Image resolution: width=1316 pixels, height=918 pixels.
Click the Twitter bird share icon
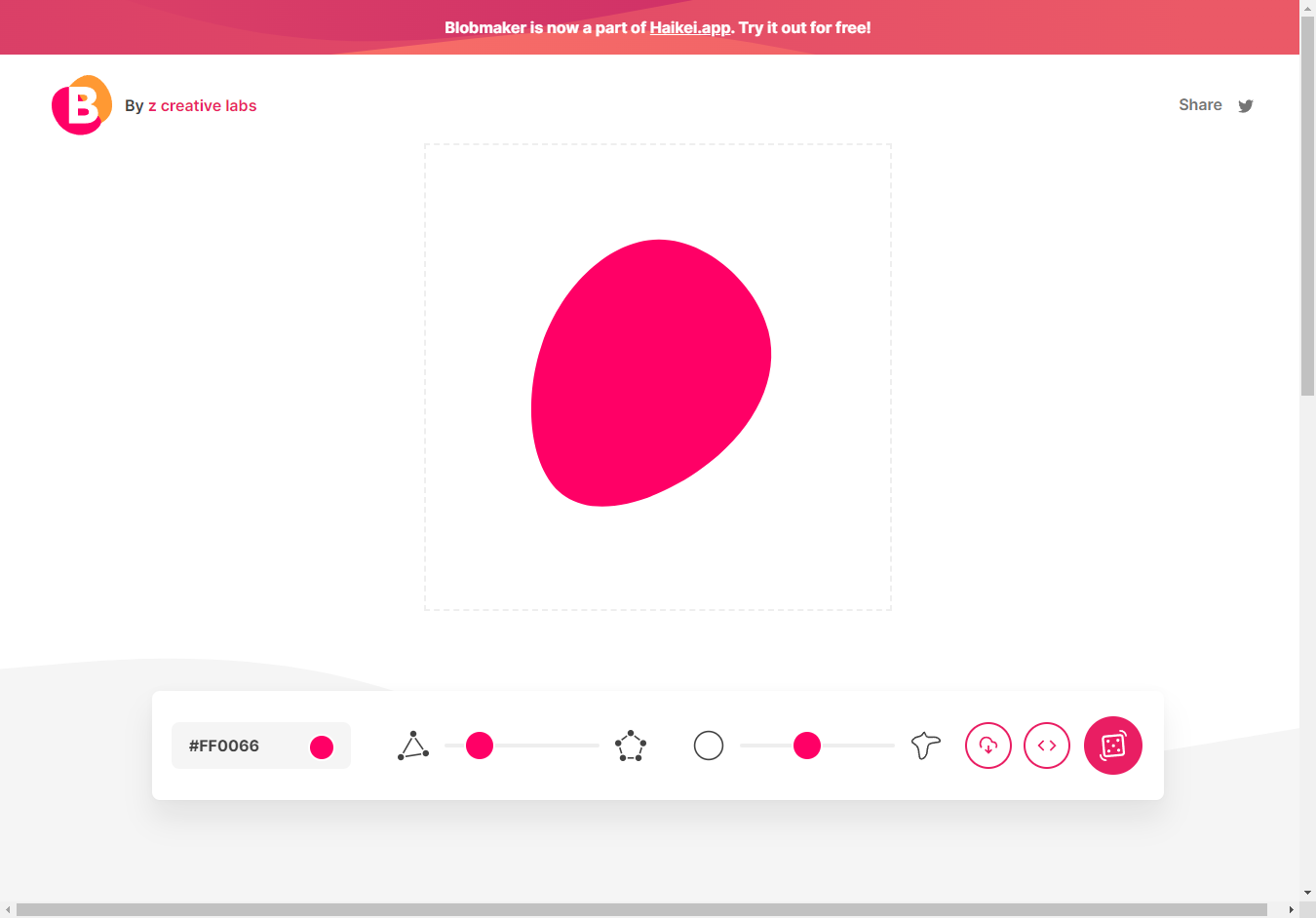coord(1245,106)
